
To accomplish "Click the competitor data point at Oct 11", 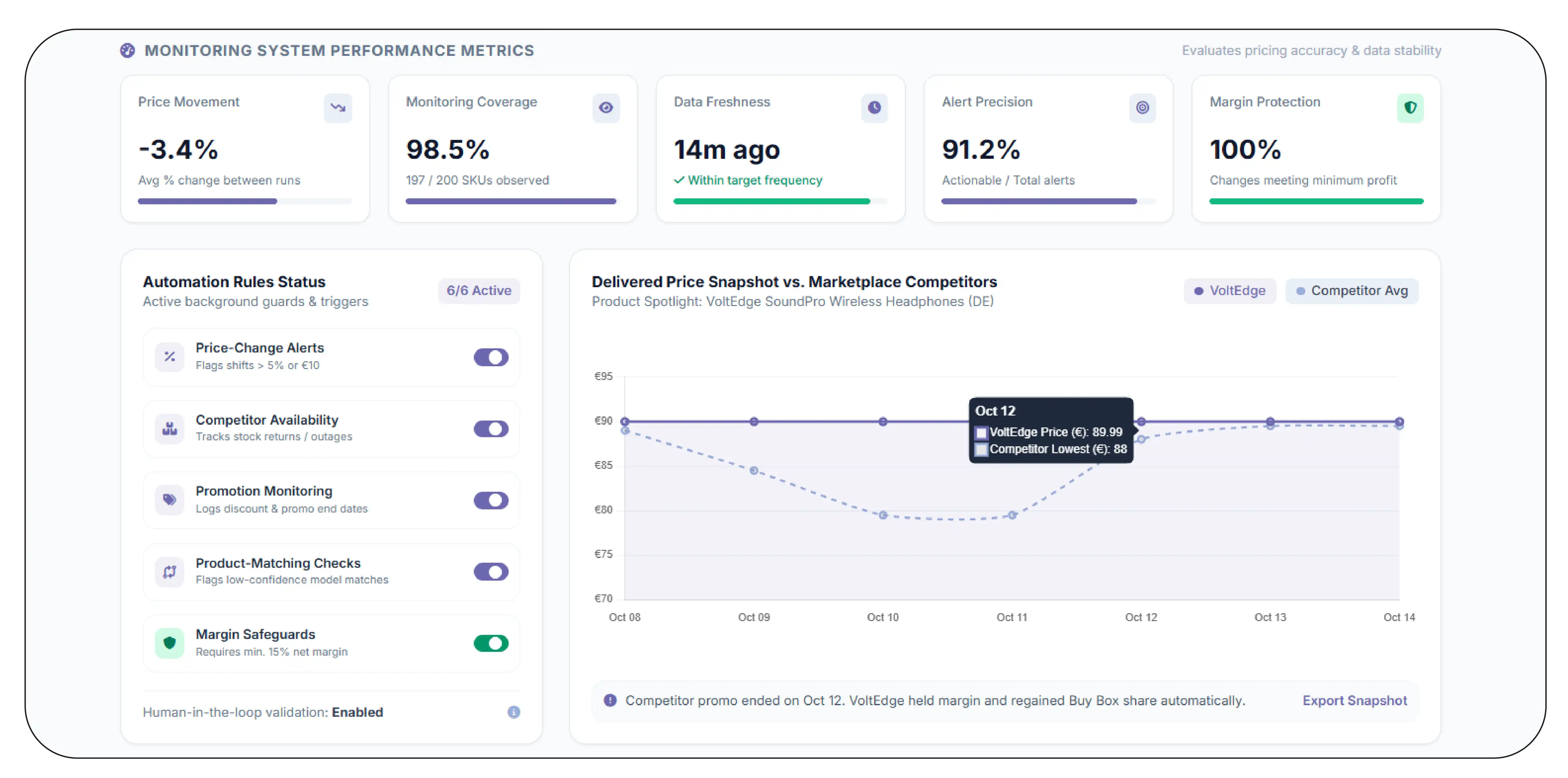I will [1012, 515].
